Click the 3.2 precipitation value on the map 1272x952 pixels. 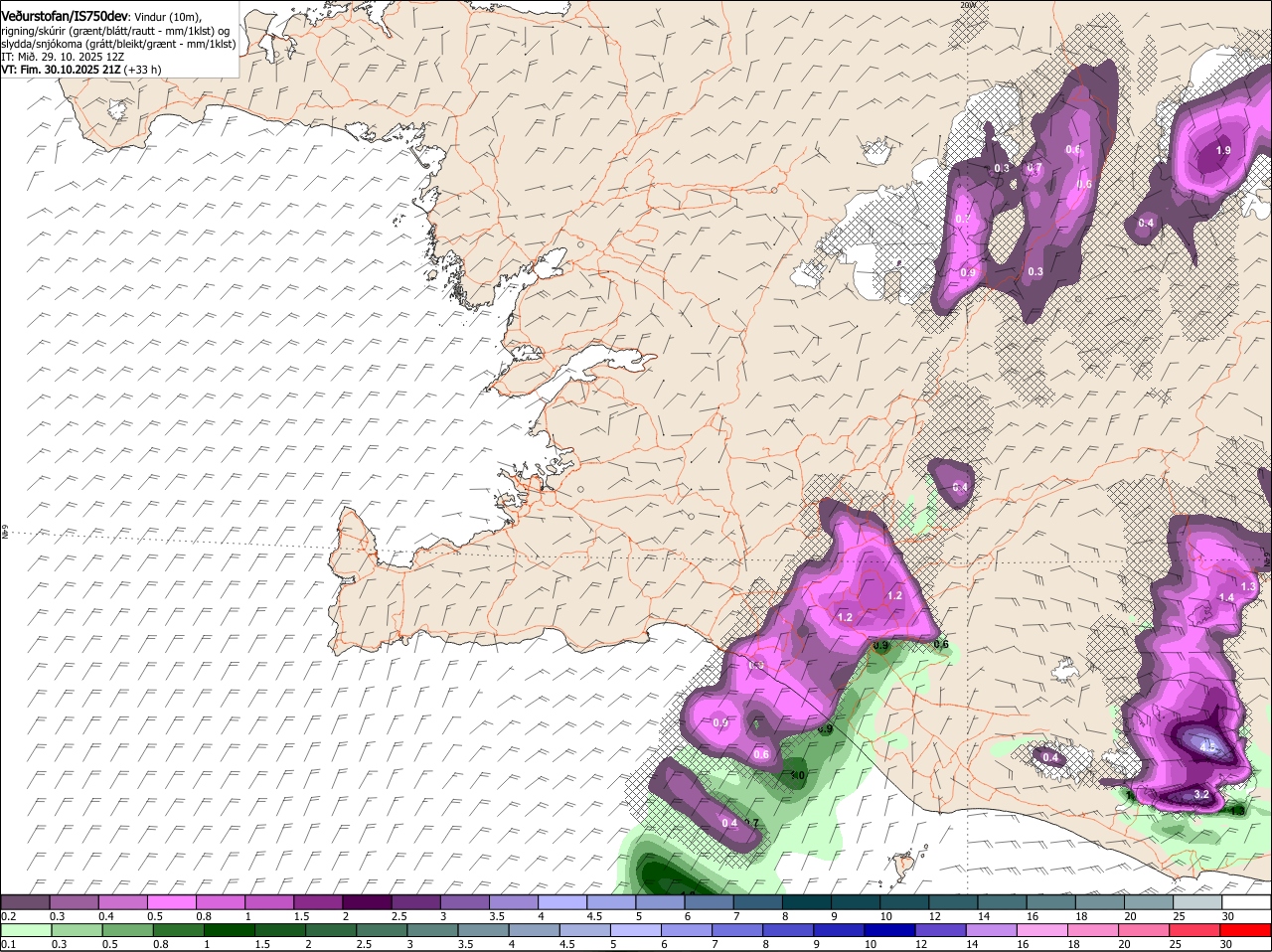(x=1200, y=794)
